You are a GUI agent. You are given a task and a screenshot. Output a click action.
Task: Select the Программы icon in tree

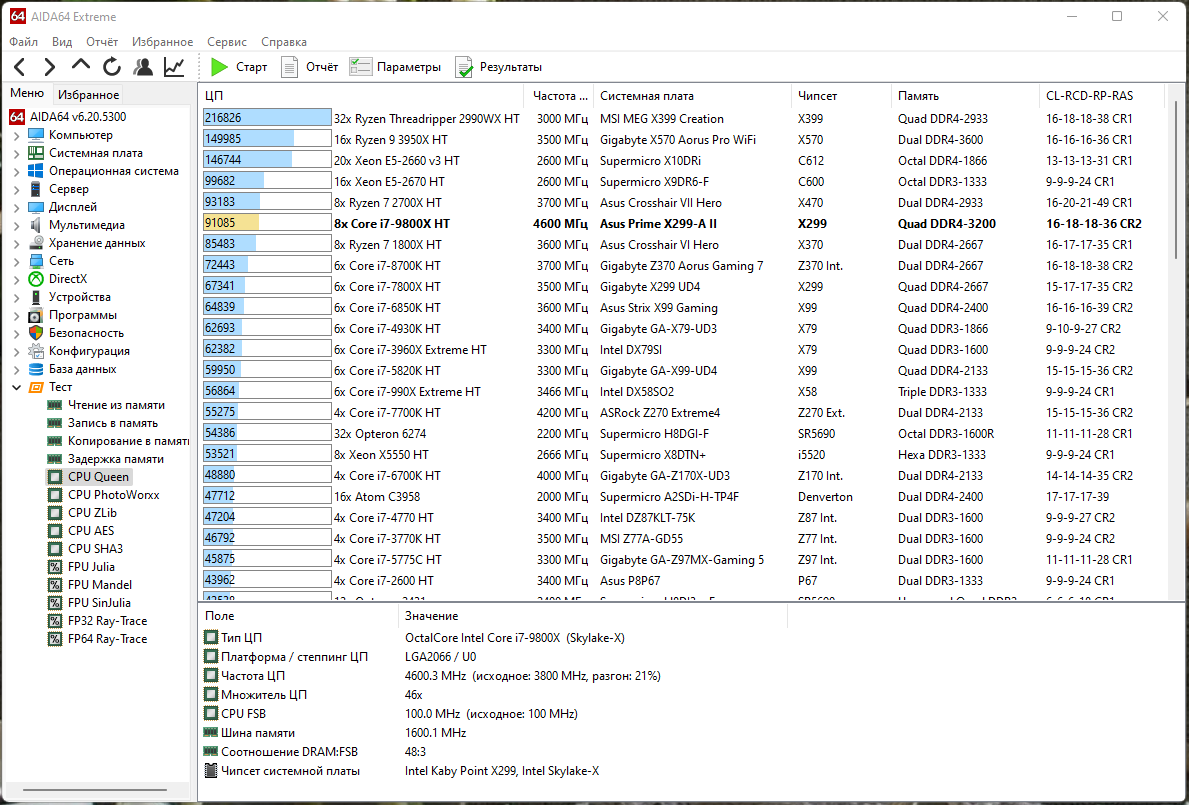(36, 315)
